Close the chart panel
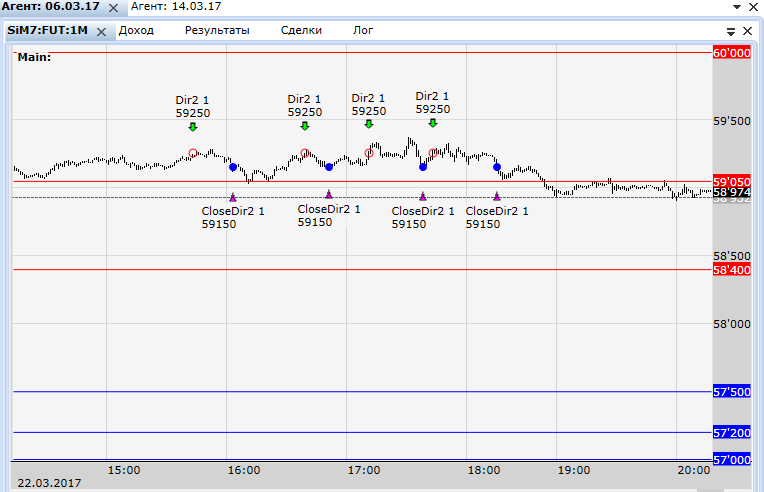 click(747, 31)
